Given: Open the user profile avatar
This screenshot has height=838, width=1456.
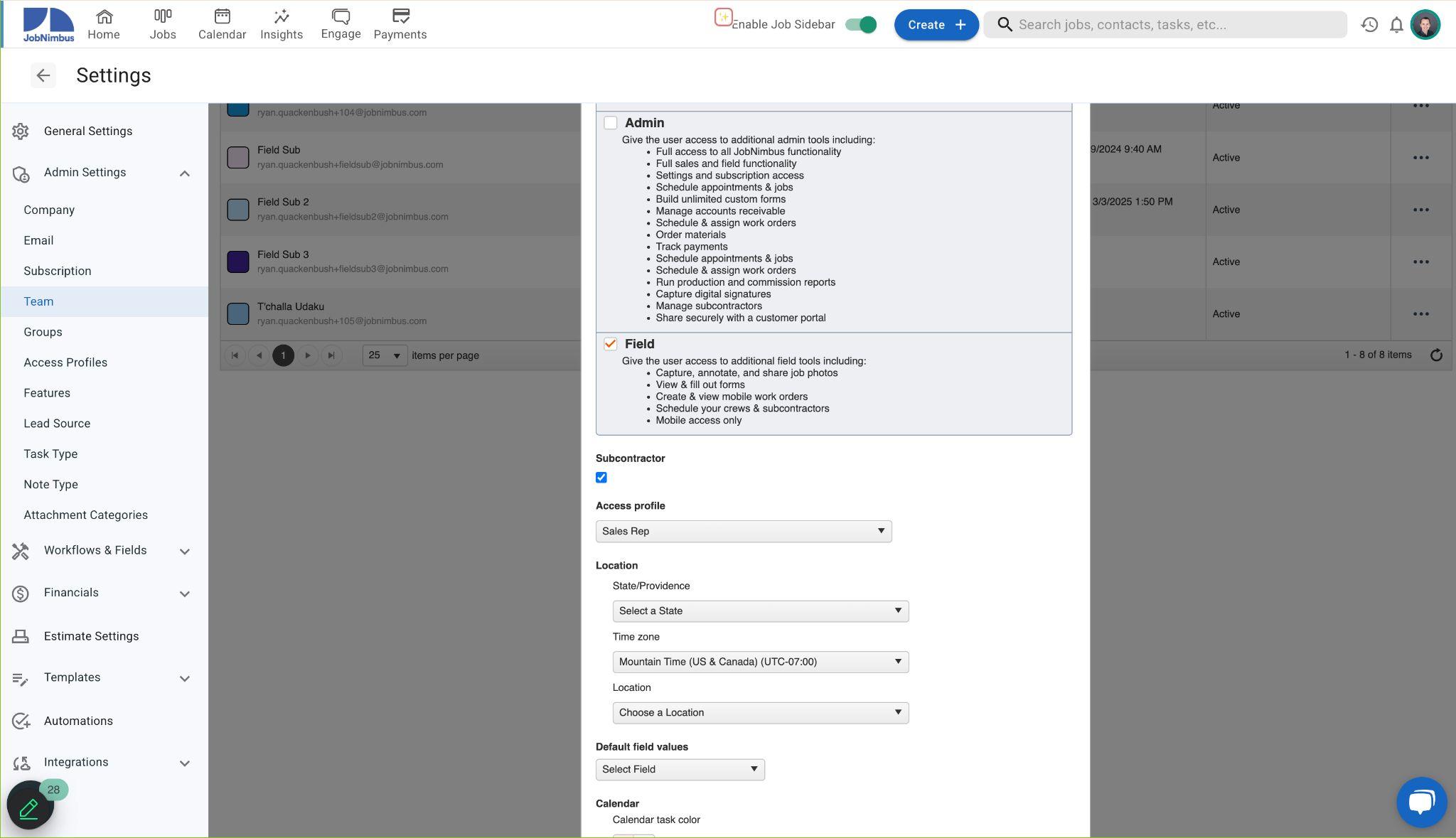Looking at the screenshot, I should click(1425, 25).
